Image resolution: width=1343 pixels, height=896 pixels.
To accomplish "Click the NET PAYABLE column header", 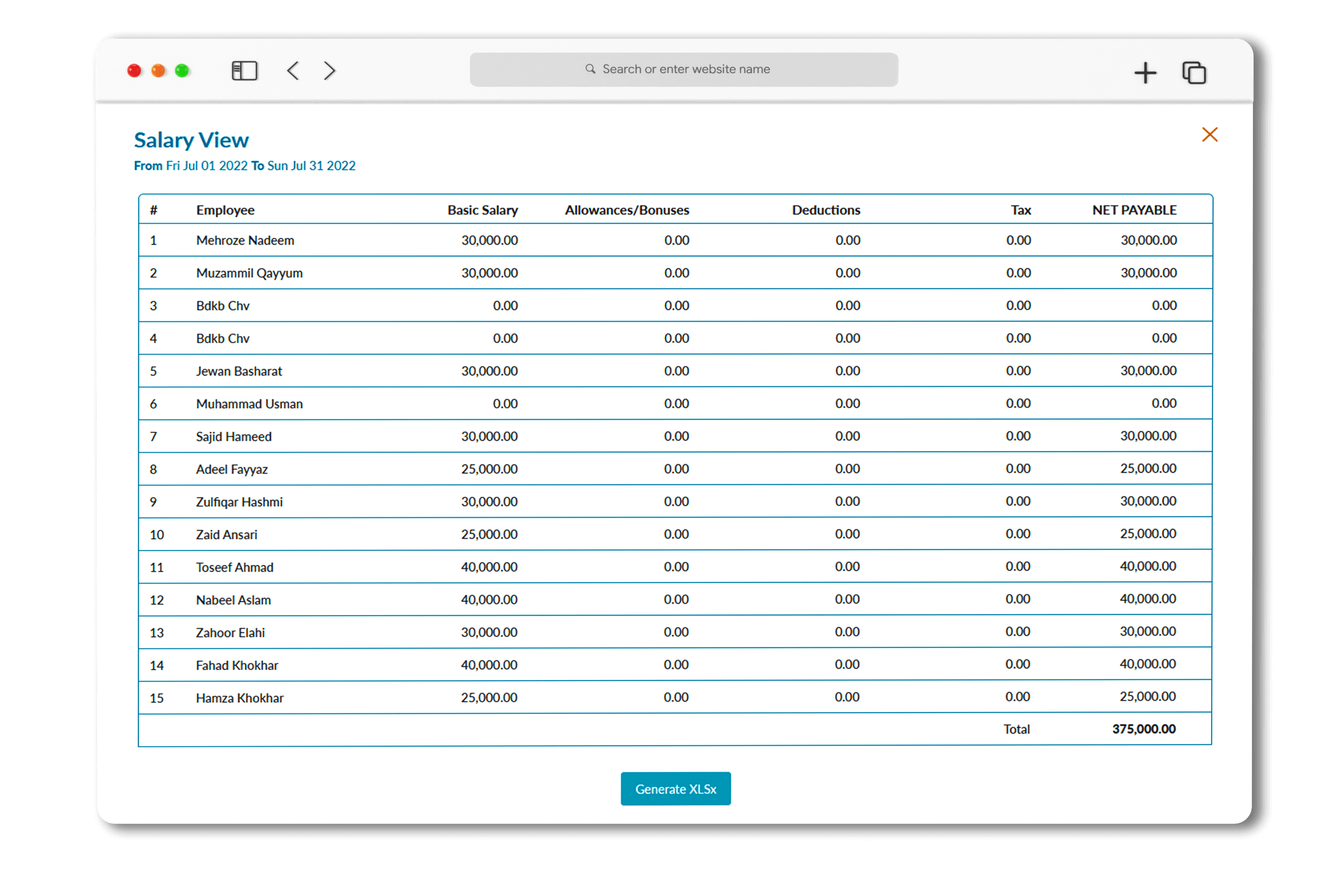I will click(1134, 210).
